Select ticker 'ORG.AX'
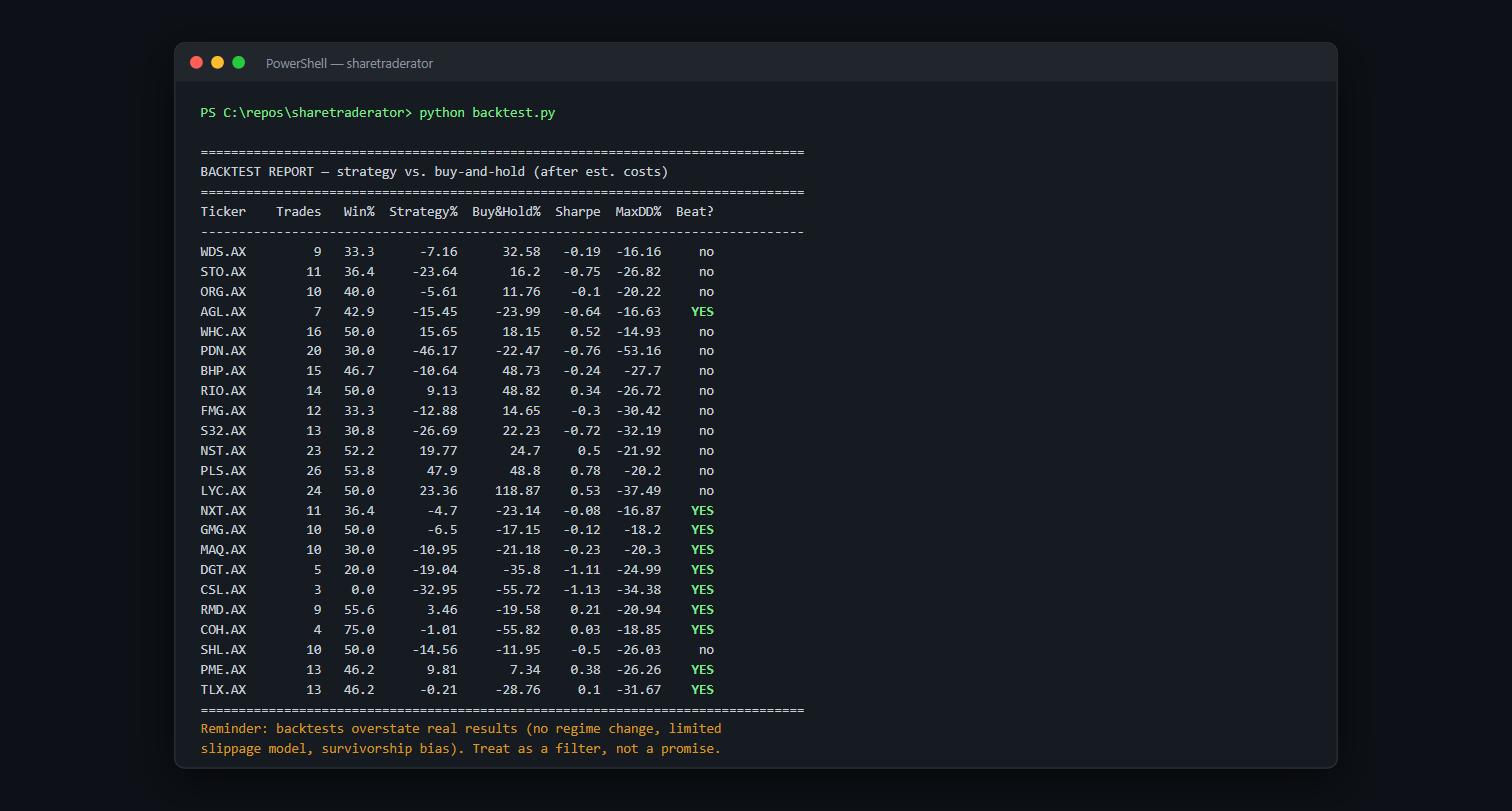Screen dimensions: 1512x811 [x=223, y=291]
